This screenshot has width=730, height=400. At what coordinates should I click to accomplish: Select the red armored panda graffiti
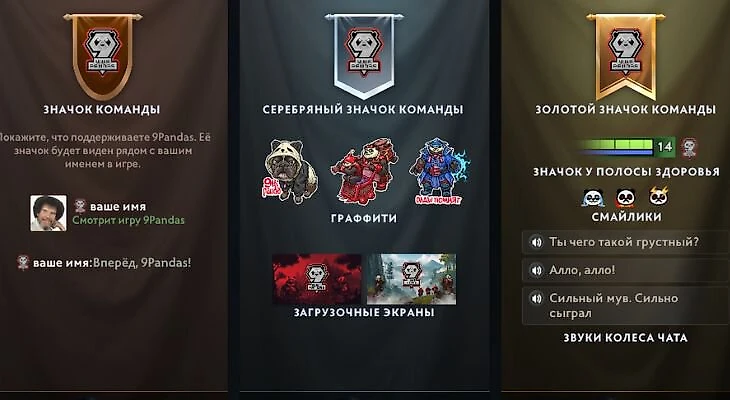364,171
